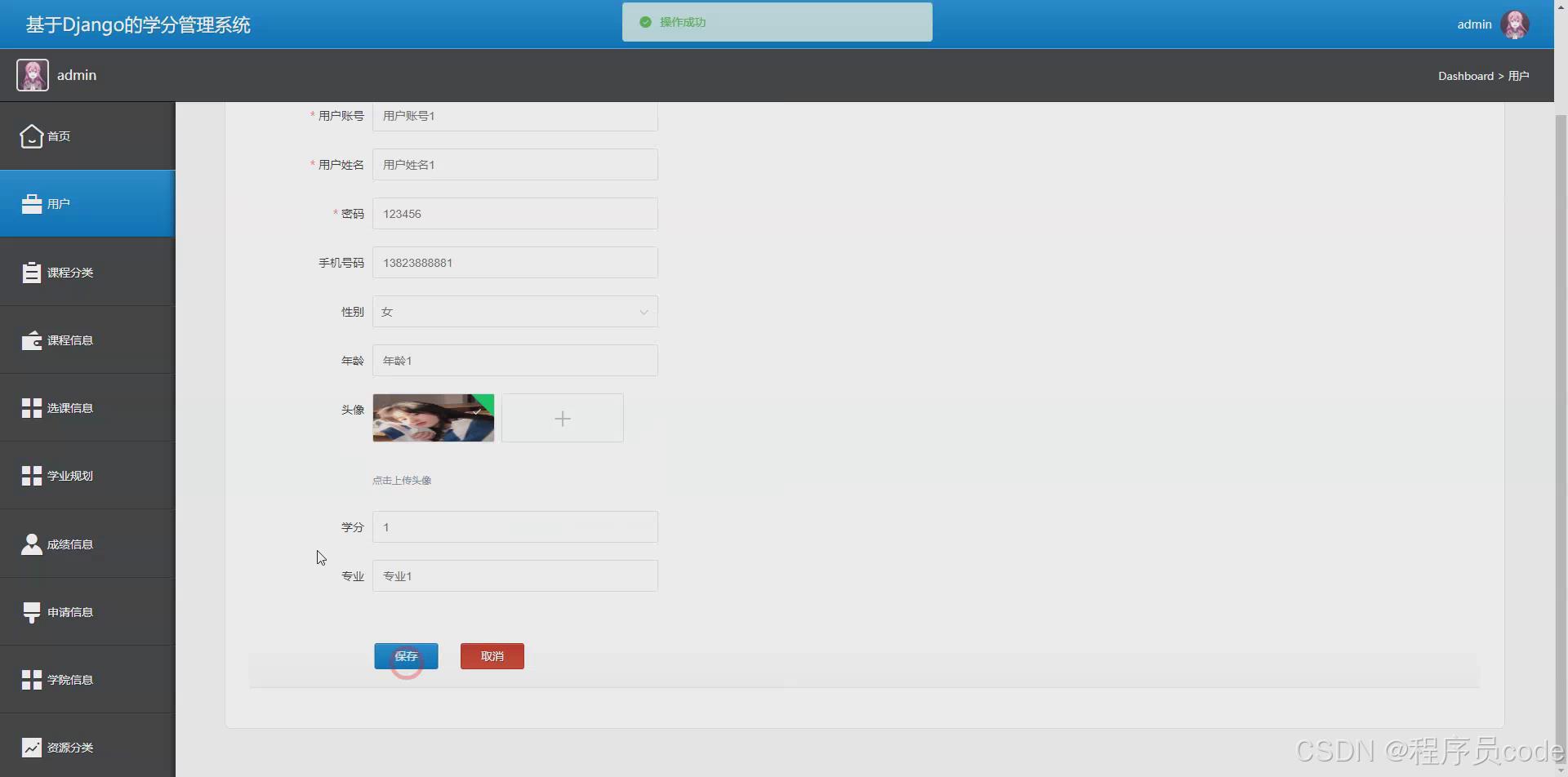Viewport: 1568px width, 777px height.
Task: Click the clipboard icon beside 课程分类
Action: [32, 272]
